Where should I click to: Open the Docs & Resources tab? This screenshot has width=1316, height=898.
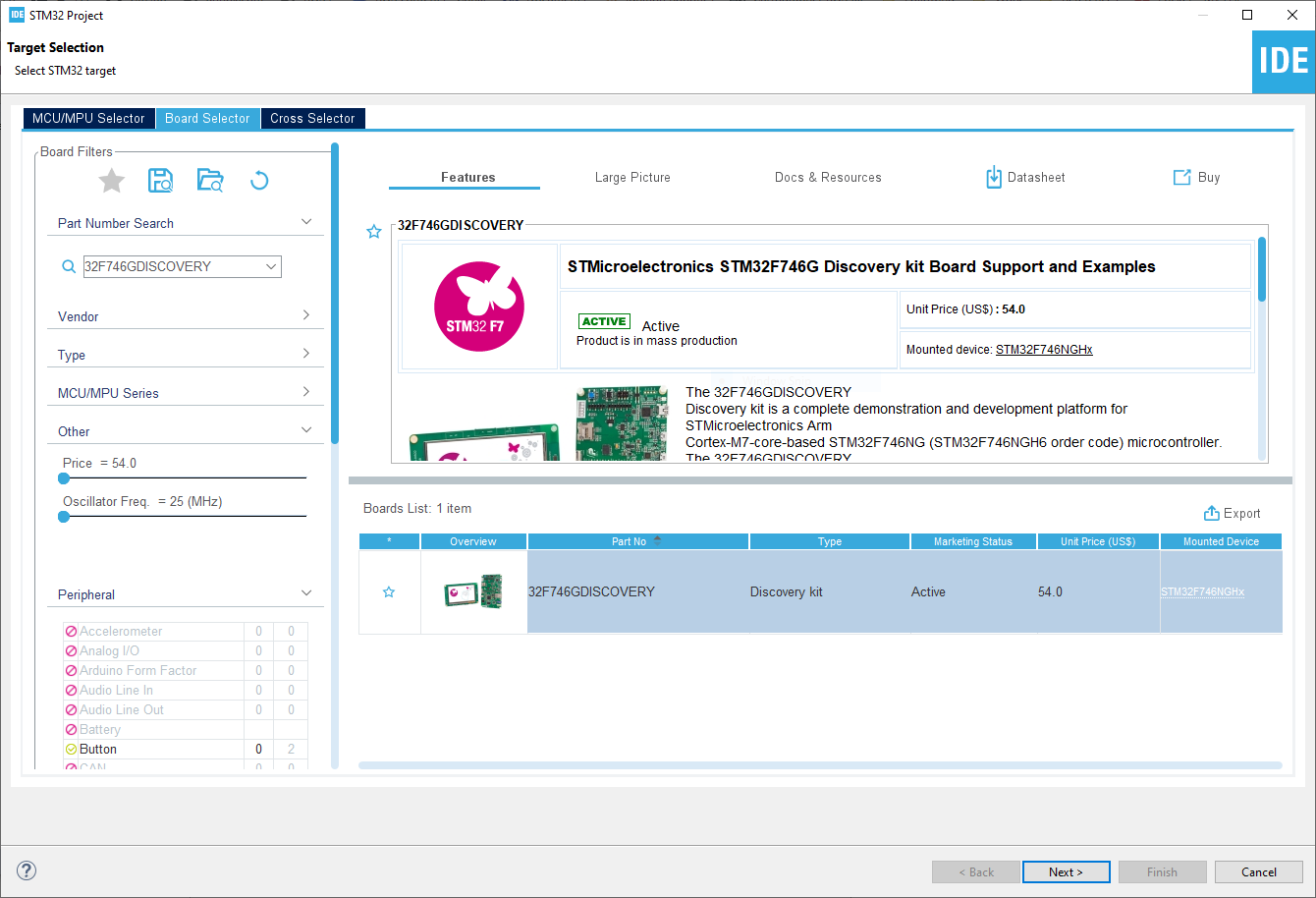click(x=827, y=178)
